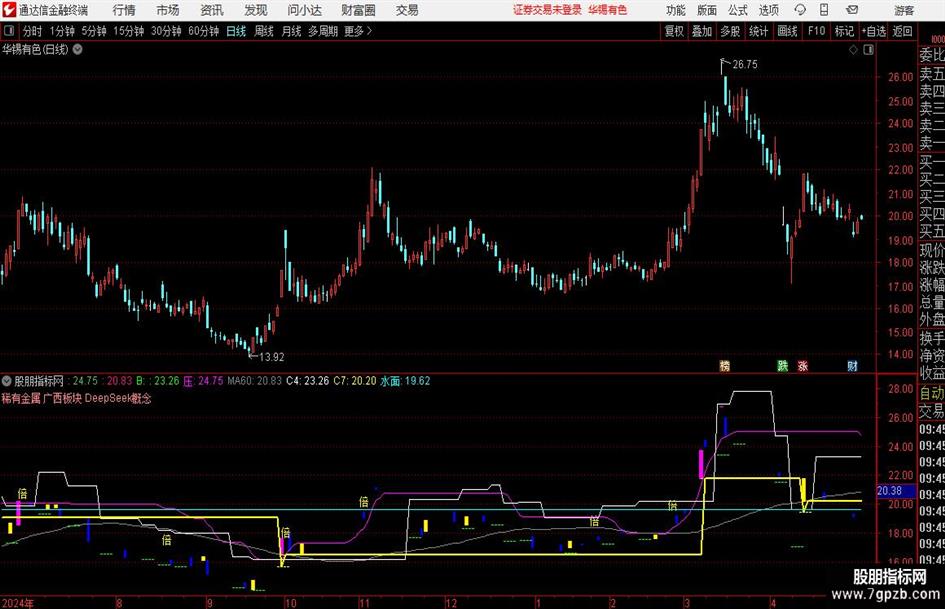Click the mobile phone icon
The width and height of the screenshot is (945, 609).
(x=824, y=10)
